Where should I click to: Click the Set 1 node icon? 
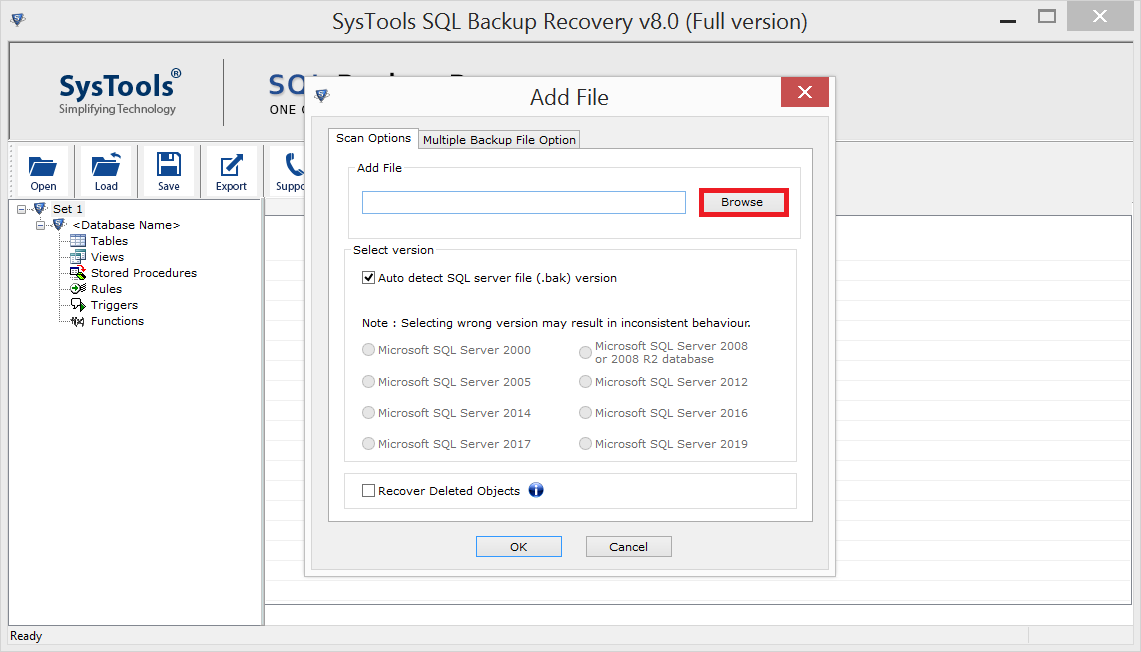(41, 209)
